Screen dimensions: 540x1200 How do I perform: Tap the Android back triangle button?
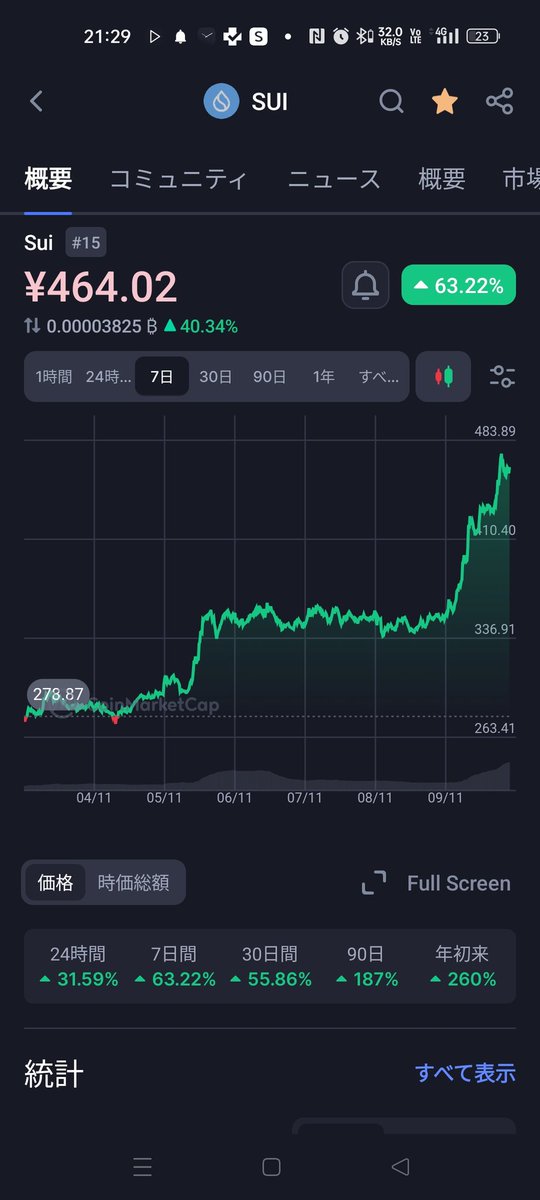(x=400, y=1166)
